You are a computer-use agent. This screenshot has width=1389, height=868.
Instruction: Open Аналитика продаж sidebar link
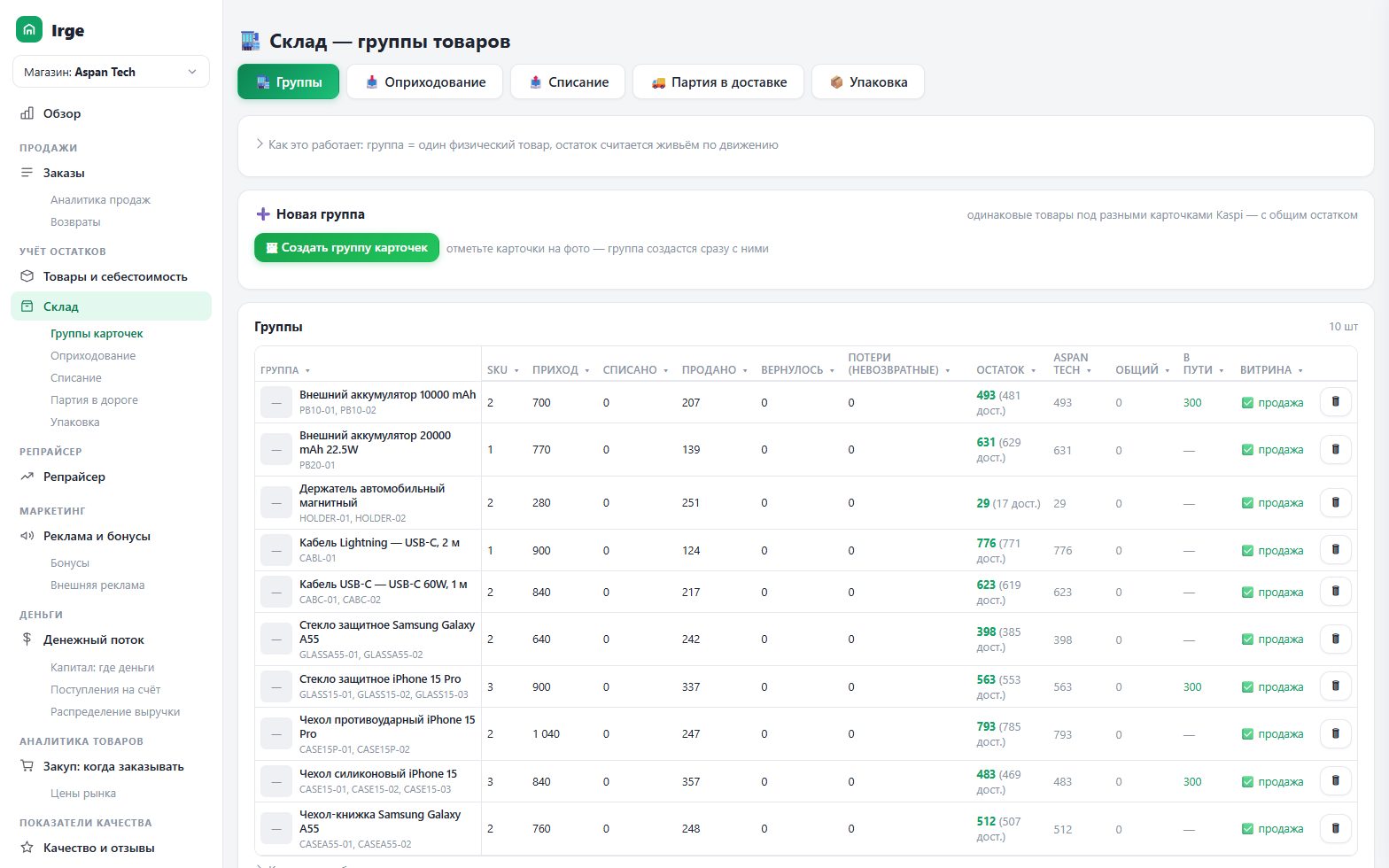point(100,200)
